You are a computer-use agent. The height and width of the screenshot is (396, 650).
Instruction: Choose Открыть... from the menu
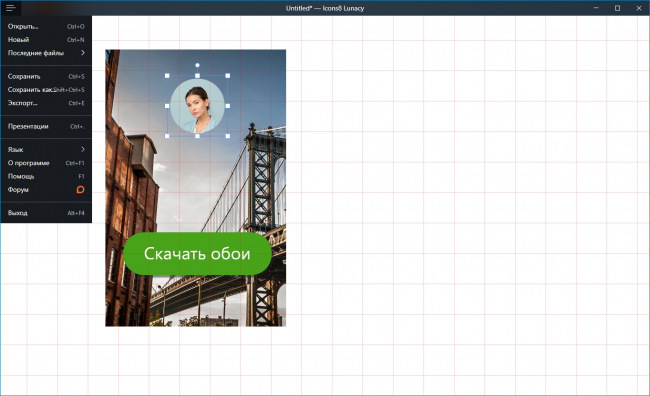46,27
